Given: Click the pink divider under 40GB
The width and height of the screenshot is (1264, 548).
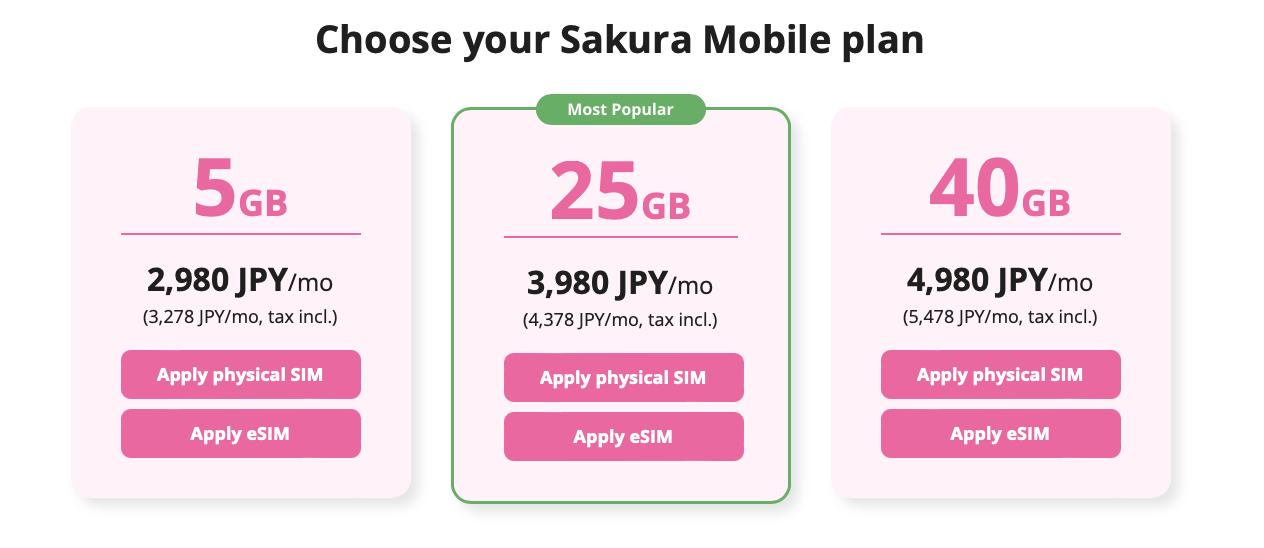Looking at the screenshot, I should pos(1000,234).
